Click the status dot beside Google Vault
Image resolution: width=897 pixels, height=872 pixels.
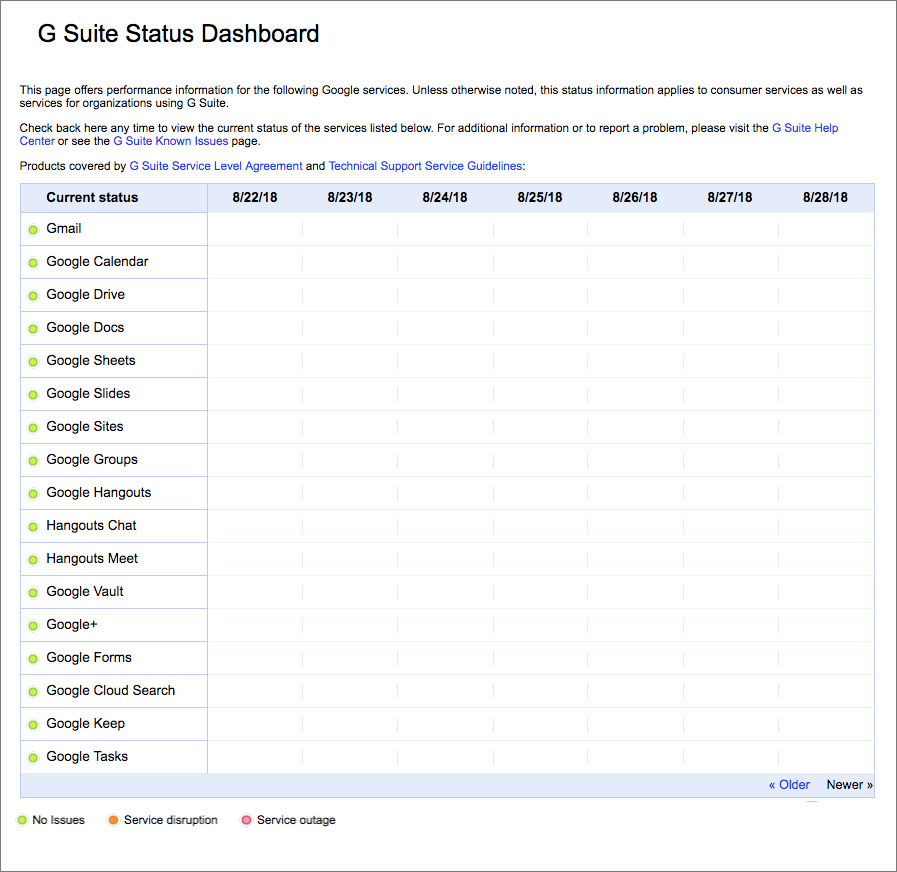(33, 593)
